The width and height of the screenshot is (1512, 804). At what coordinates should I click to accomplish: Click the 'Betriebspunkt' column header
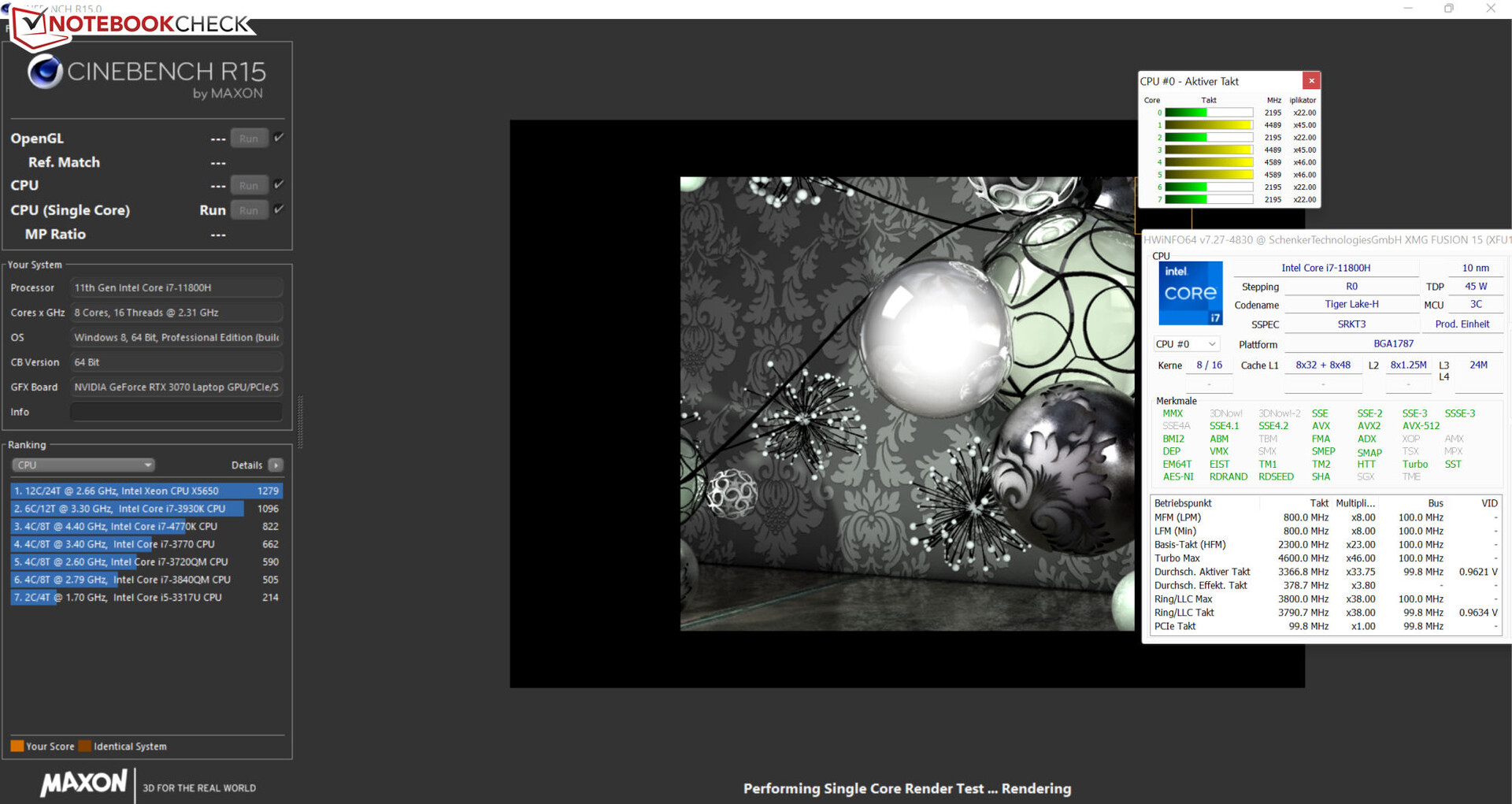tap(1182, 503)
